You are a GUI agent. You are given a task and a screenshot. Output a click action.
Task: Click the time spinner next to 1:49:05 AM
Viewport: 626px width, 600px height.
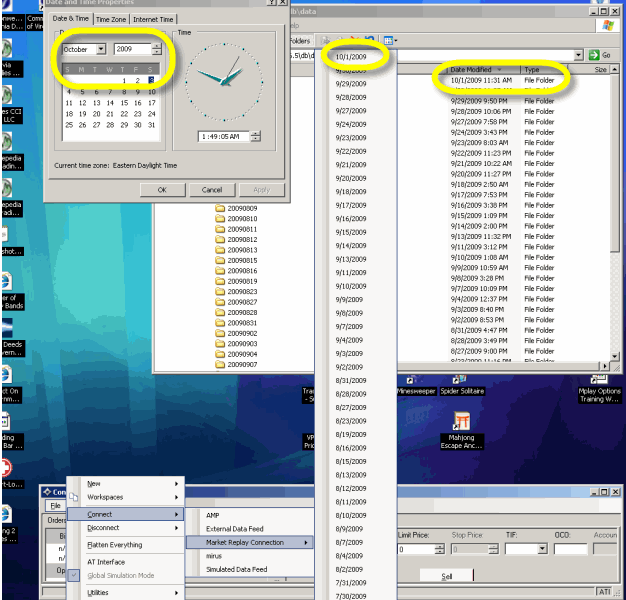[x=256, y=136]
